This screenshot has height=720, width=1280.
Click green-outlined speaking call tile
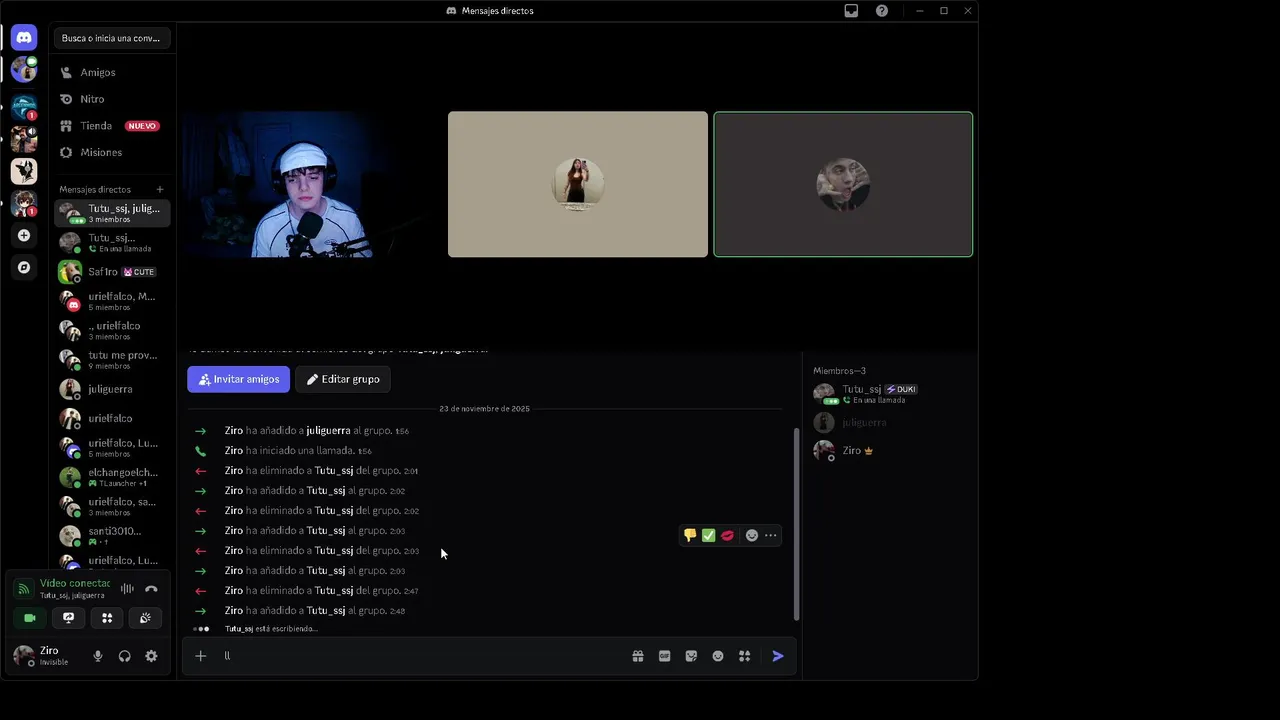pos(843,184)
